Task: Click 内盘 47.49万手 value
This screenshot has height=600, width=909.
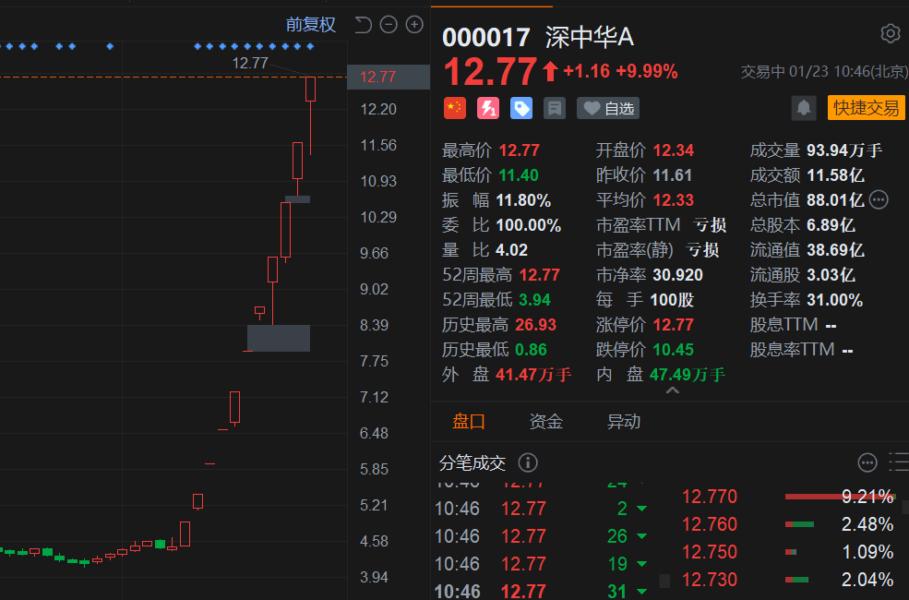Action: pyautogui.click(x=688, y=374)
